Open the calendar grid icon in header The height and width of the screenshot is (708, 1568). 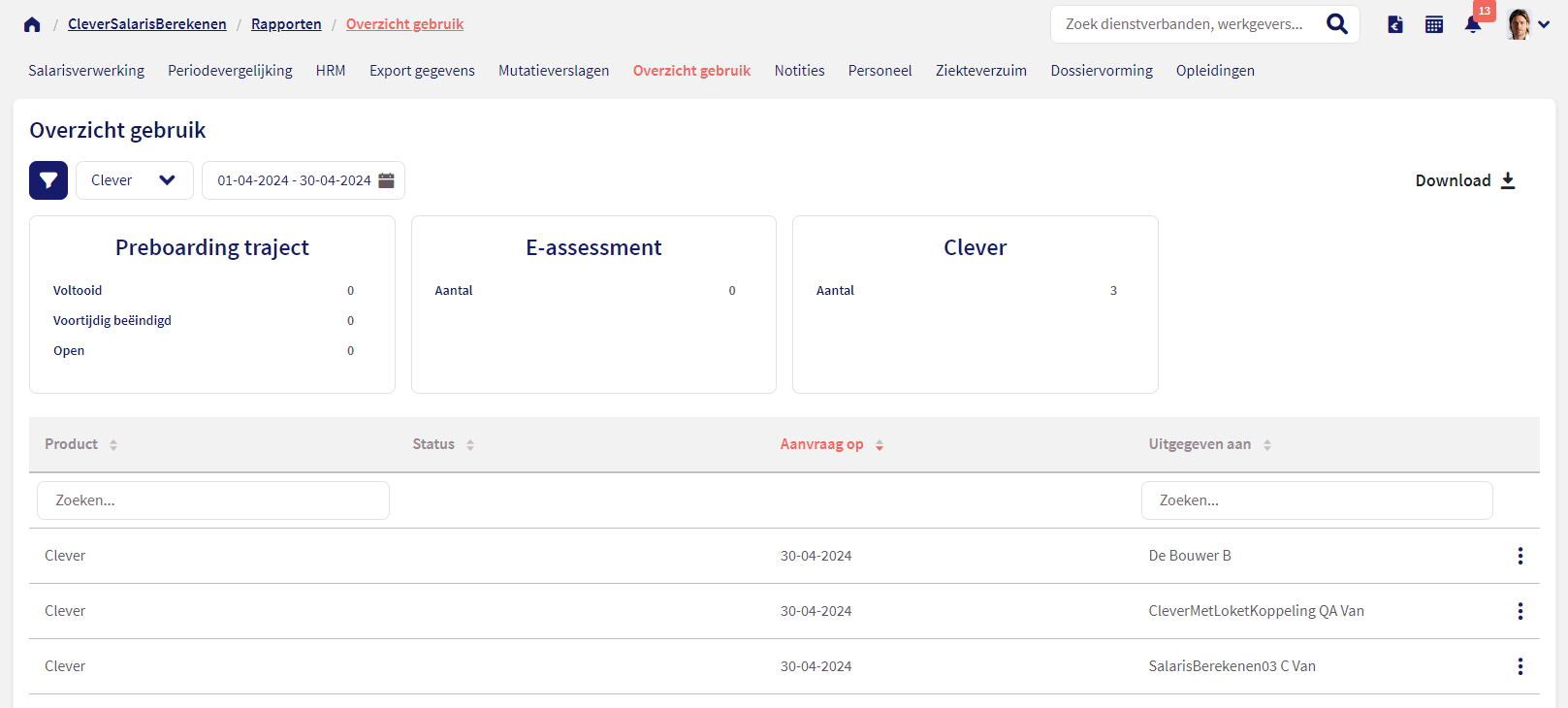click(x=1433, y=24)
